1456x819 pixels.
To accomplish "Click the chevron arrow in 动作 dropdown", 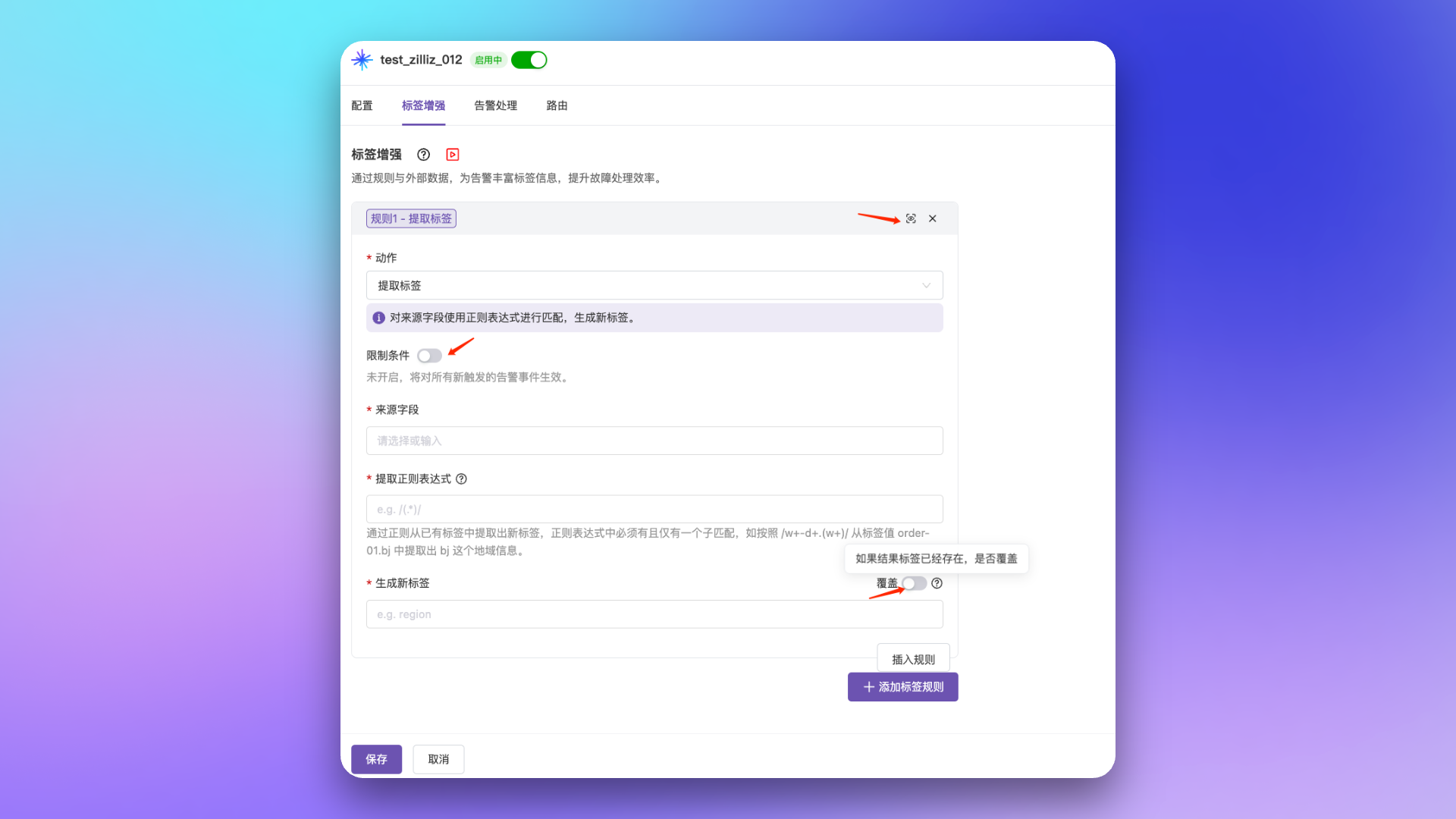I will click(x=926, y=285).
